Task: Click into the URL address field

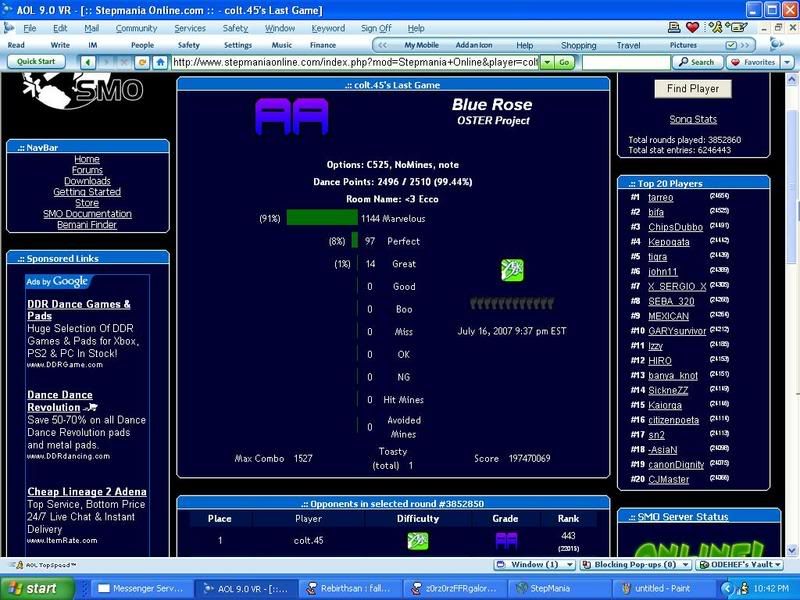Action: pos(355,62)
